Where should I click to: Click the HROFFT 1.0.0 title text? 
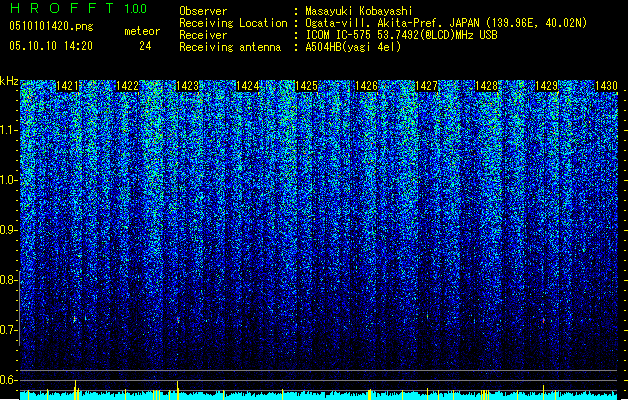tap(79, 8)
